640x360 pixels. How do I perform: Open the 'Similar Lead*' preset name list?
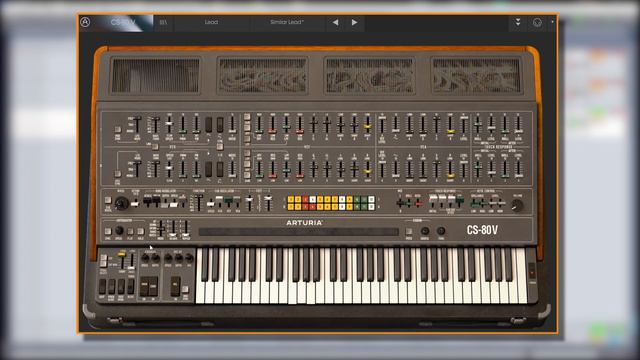point(287,22)
